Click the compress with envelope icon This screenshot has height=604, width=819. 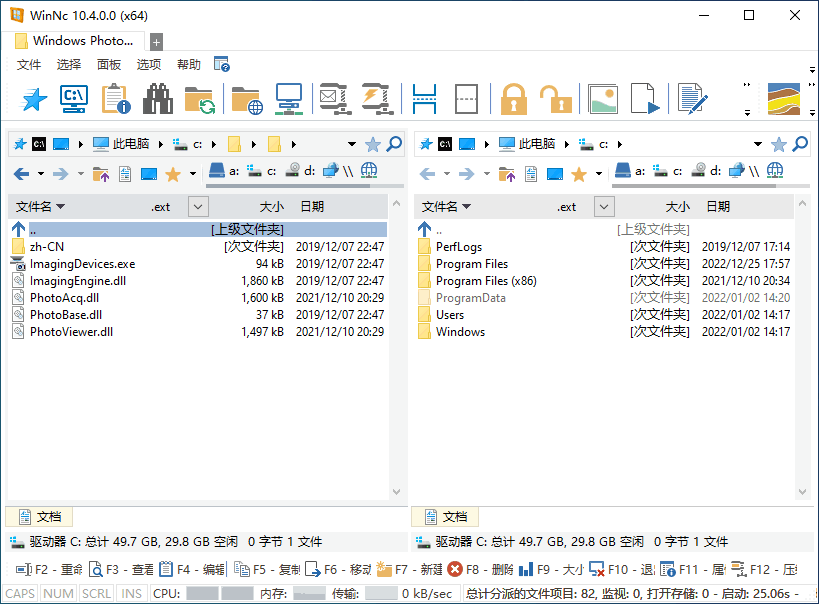click(333, 99)
